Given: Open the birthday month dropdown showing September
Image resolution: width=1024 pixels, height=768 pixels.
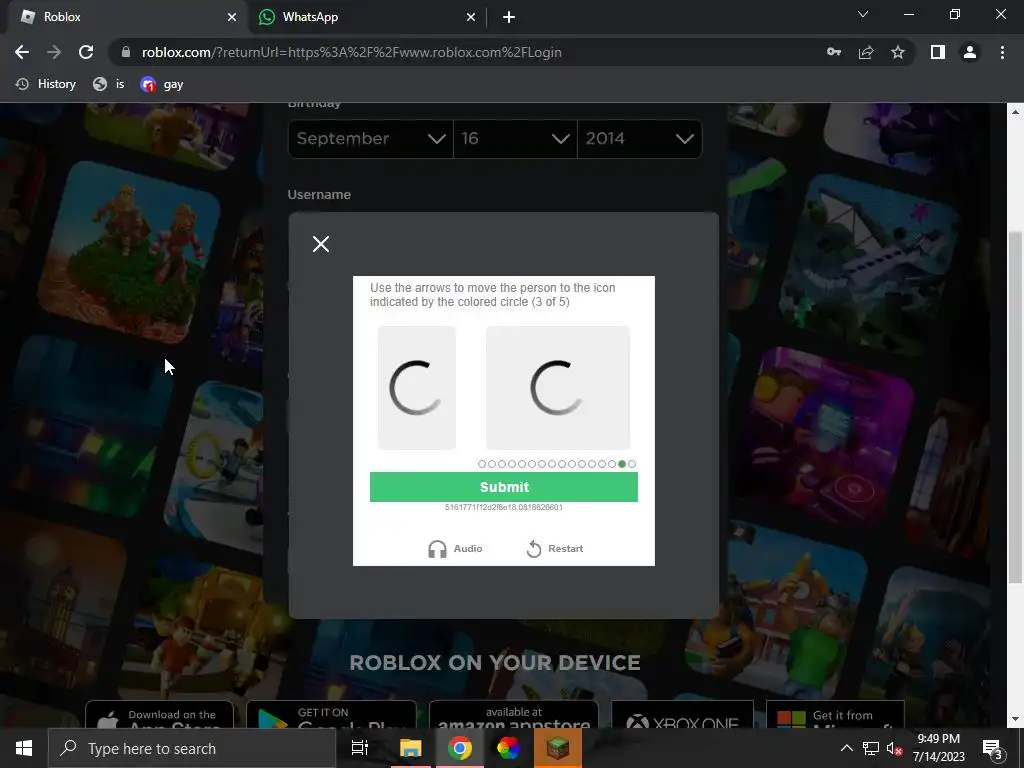Looking at the screenshot, I should pos(370,138).
